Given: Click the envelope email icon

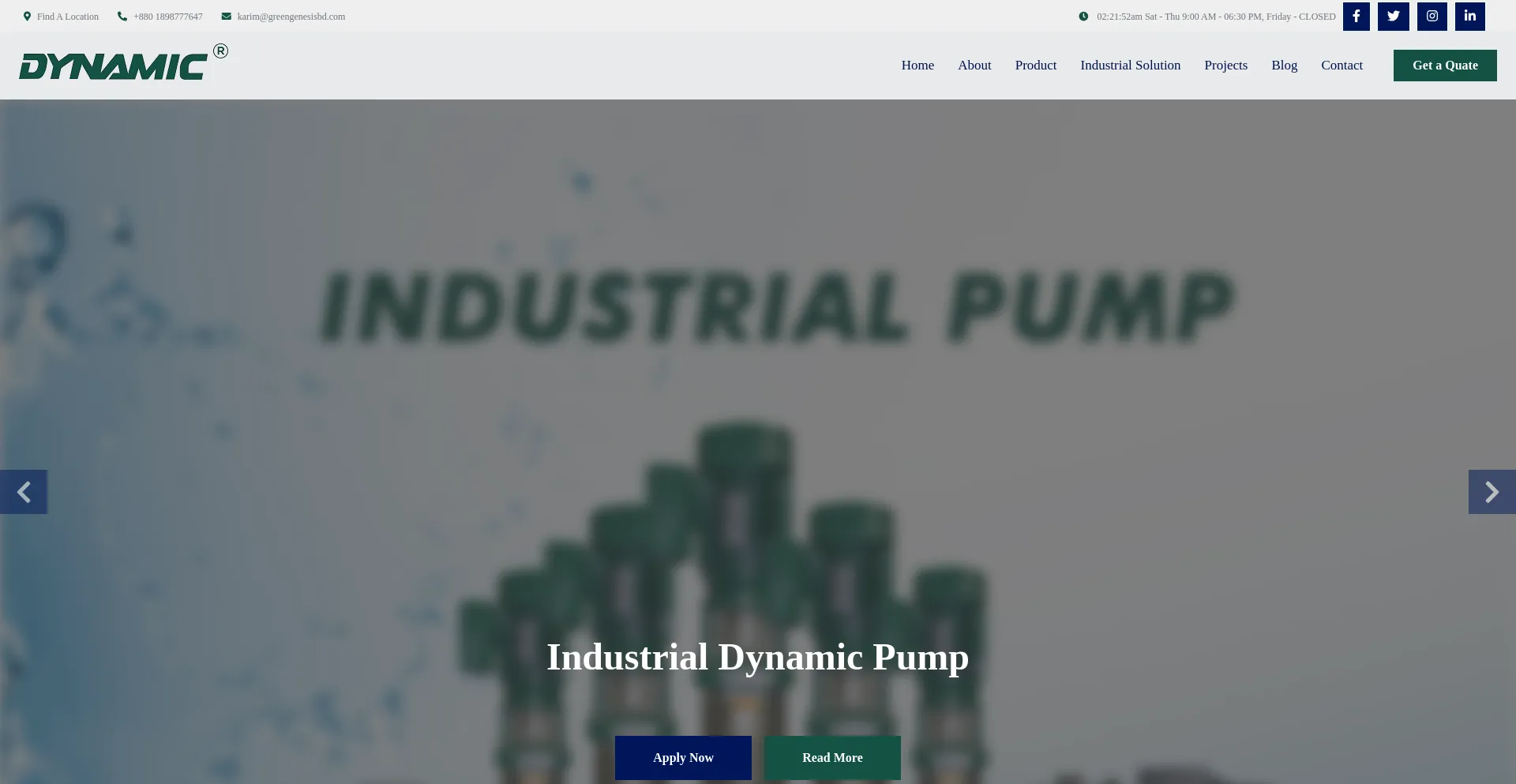Looking at the screenshot, I should coord(227,17).
